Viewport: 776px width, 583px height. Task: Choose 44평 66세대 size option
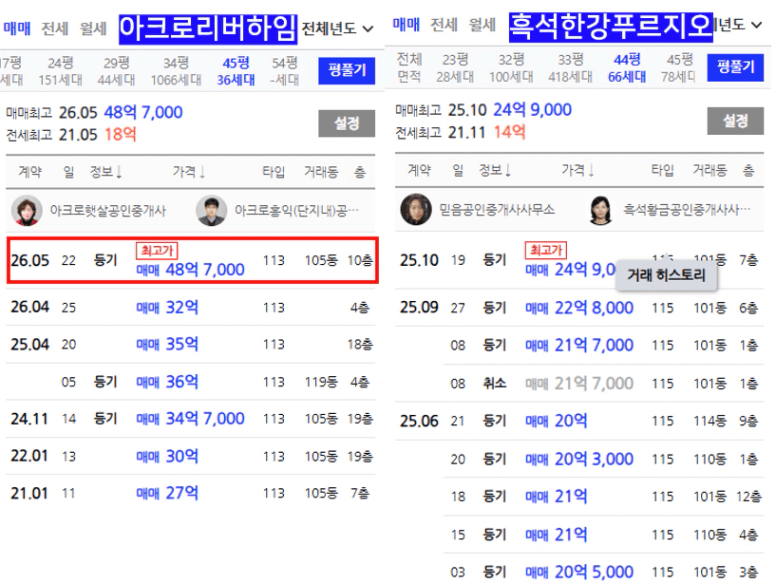[627, 68]
